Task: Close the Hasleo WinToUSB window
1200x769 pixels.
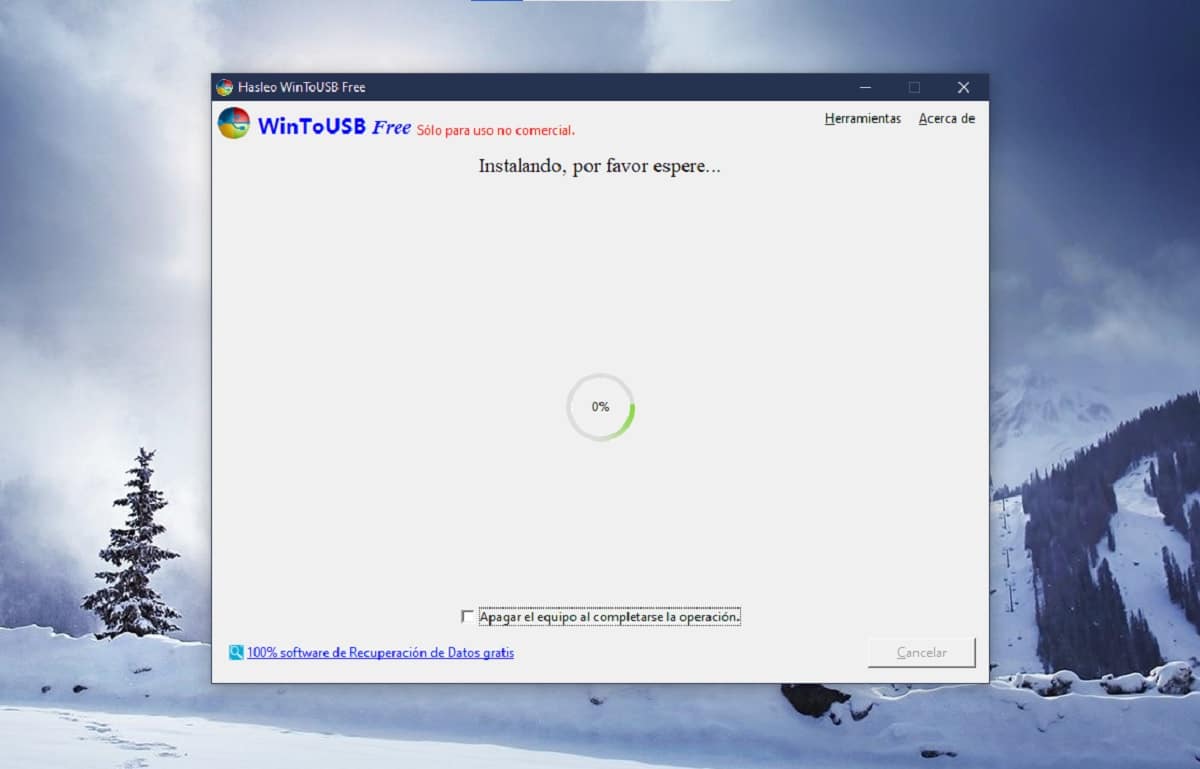Action: click(963, 87)
